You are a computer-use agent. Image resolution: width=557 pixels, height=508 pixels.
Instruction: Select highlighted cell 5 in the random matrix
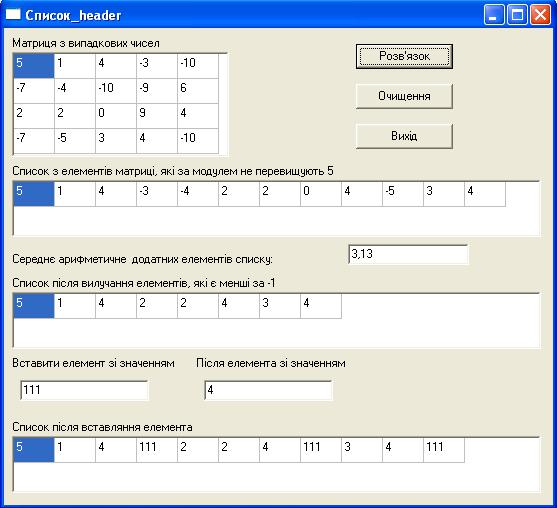pyautogui.click(x=34, y=66)
